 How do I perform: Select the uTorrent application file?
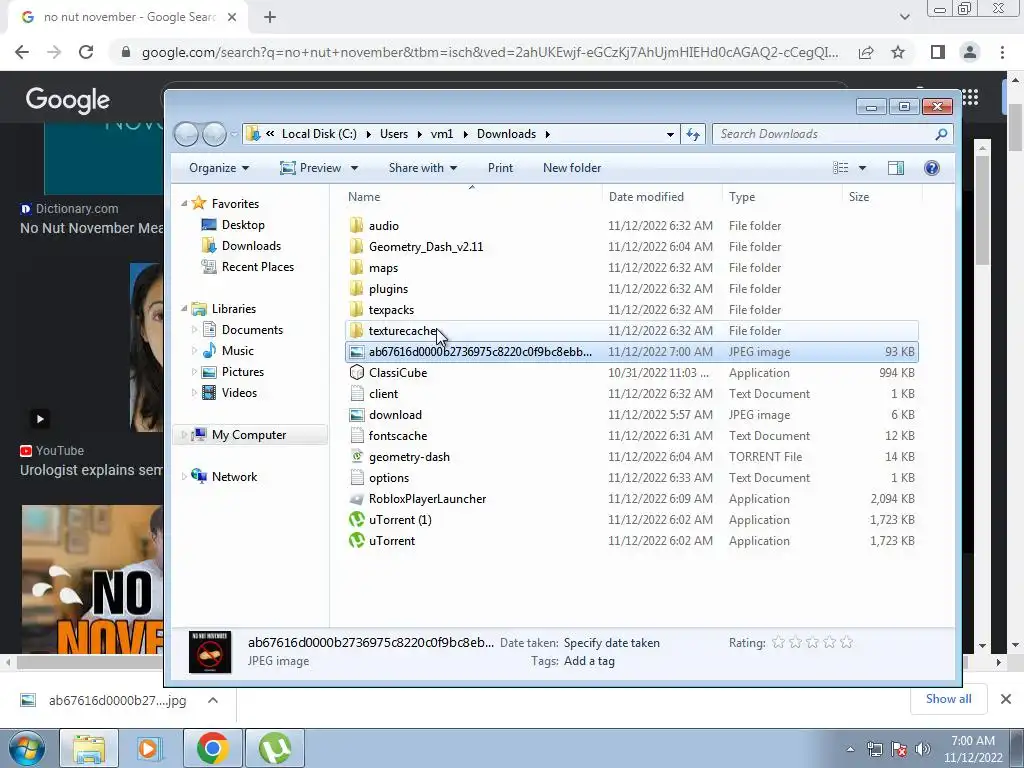[391, 541]
